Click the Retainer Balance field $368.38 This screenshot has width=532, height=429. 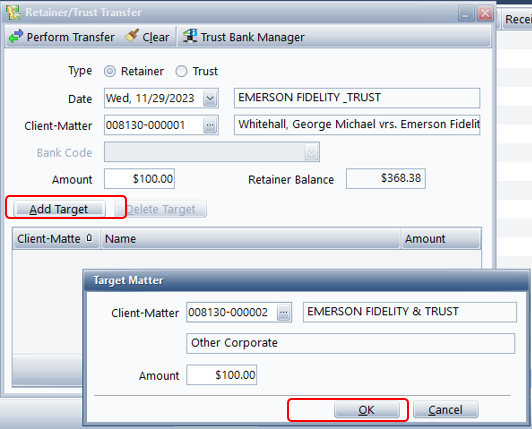[386, 179]
